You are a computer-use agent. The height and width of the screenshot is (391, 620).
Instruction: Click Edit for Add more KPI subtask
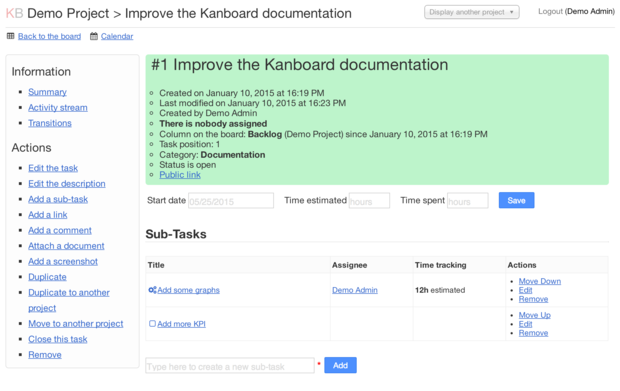click(525, 324)
